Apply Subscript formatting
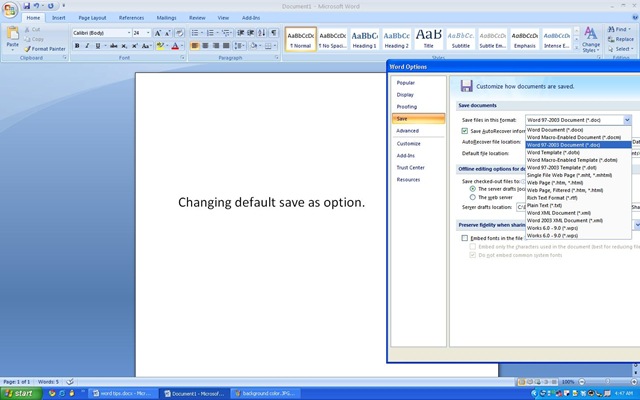Image resolution: width=640 pixels, height=400 pixels. (124, 46)
